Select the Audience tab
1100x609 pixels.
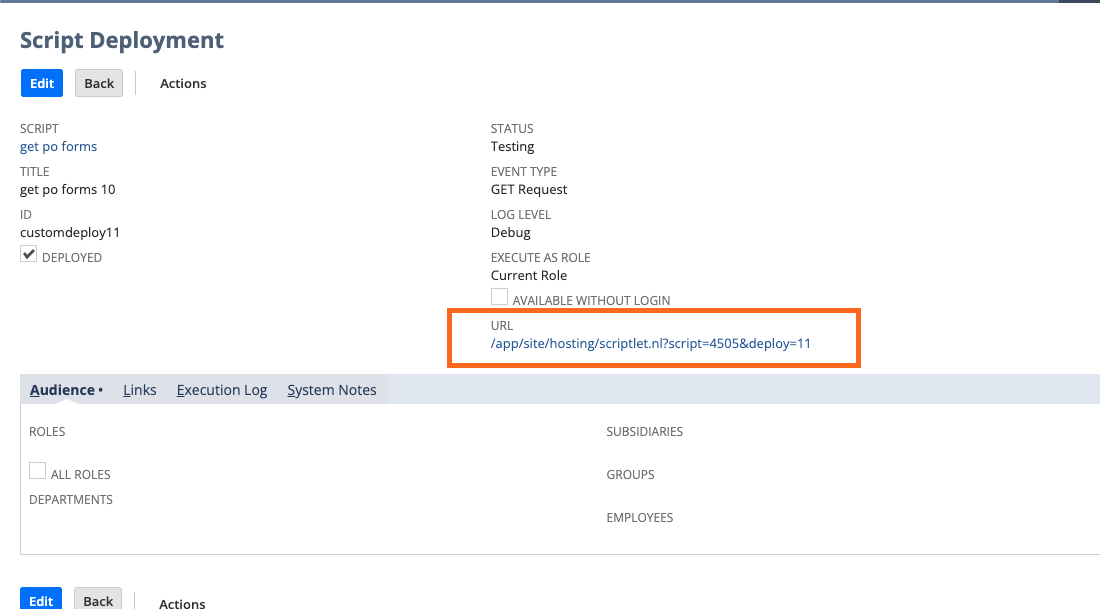point(61,389)
